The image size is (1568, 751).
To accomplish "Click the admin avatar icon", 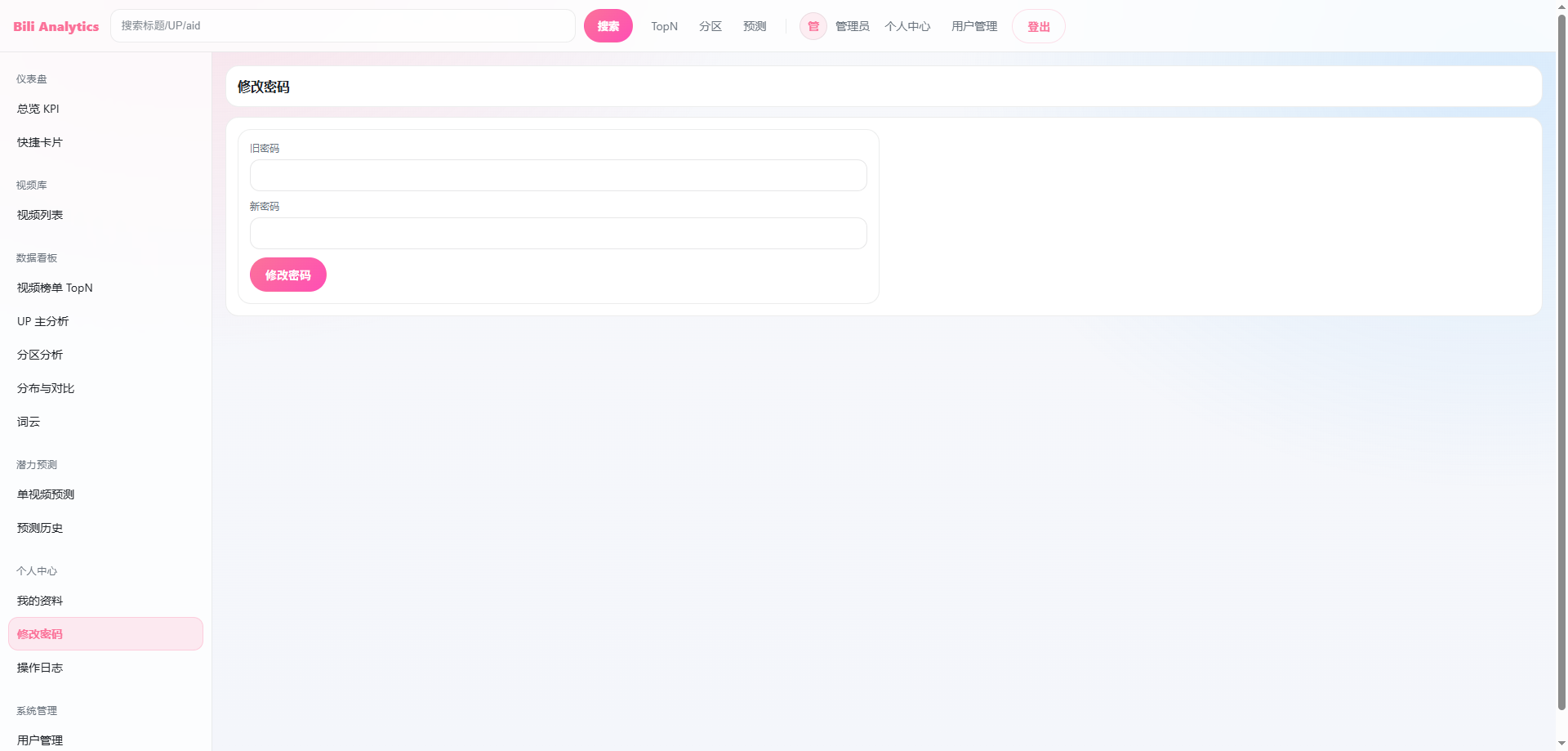I will pyautogui.click(x=813, y=26).
